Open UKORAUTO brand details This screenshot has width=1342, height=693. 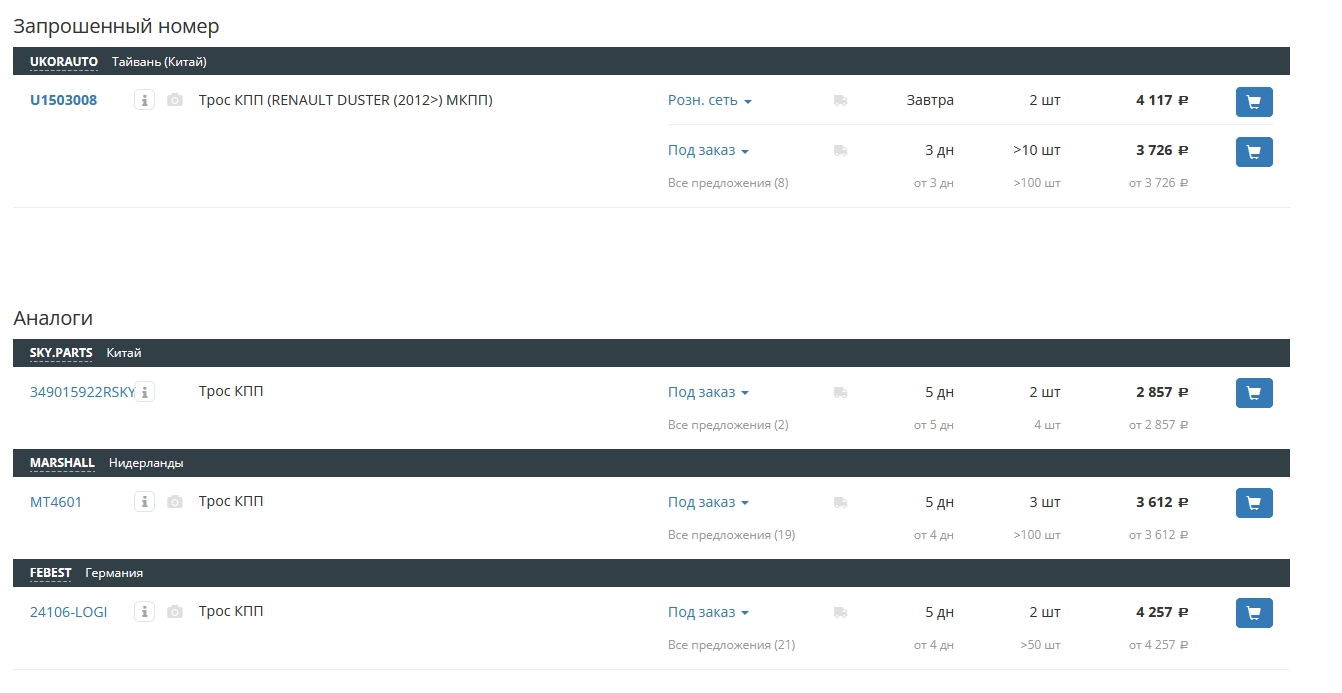[64, 62]
